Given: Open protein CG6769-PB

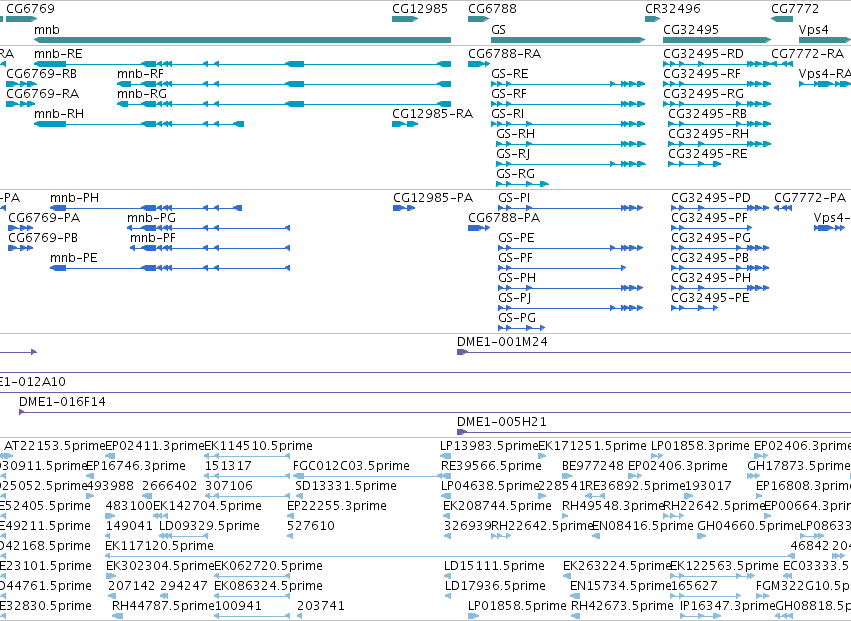Looking at the screenshot, I should (x=20, y=248).
